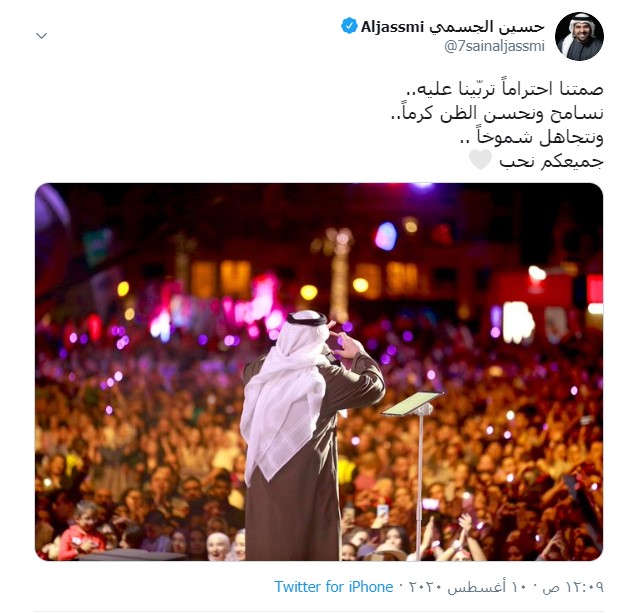Screen dimensions: 630x613
Task: Click the white heart emoji in tweet
Action: pyautogui.click(x=481, y=159)
